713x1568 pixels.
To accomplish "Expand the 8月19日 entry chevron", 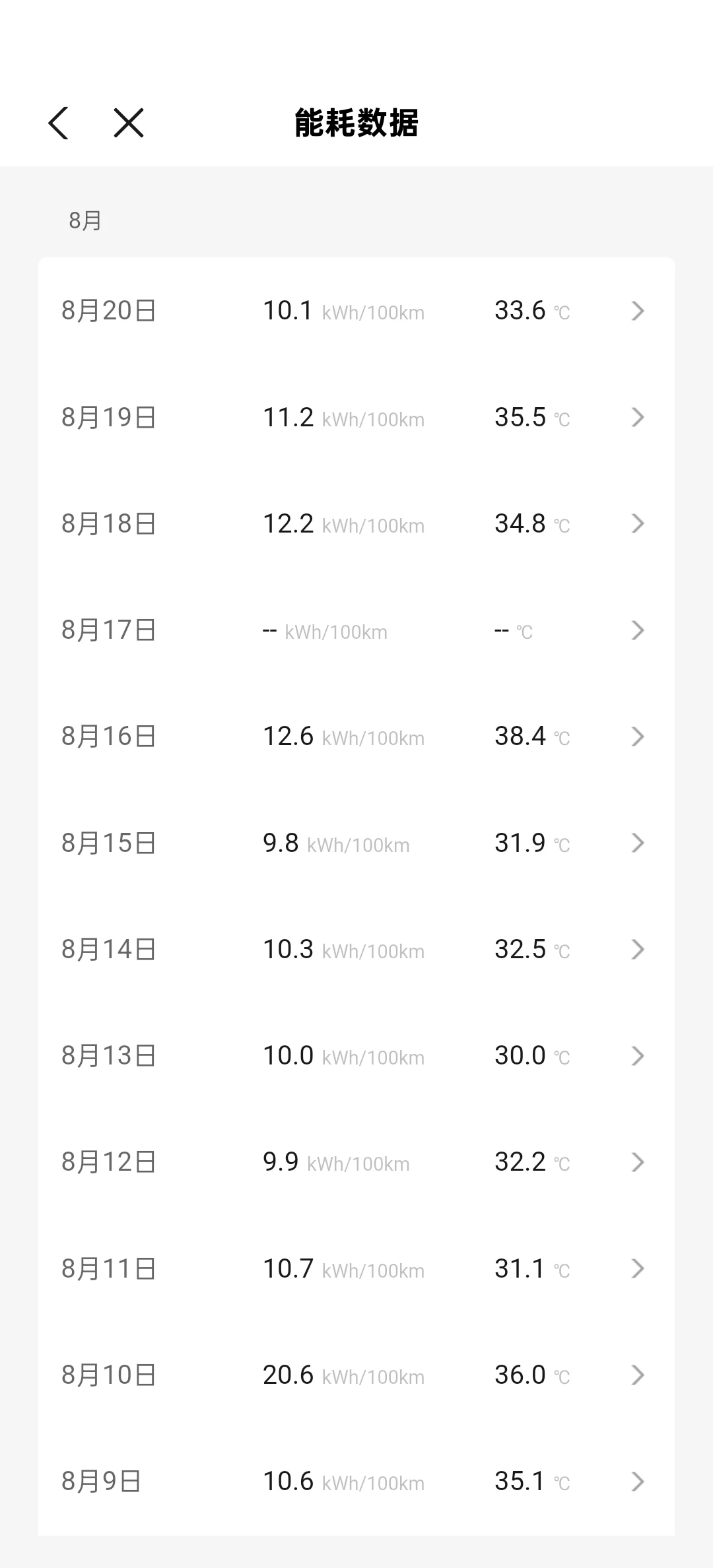I will [637, 417].
